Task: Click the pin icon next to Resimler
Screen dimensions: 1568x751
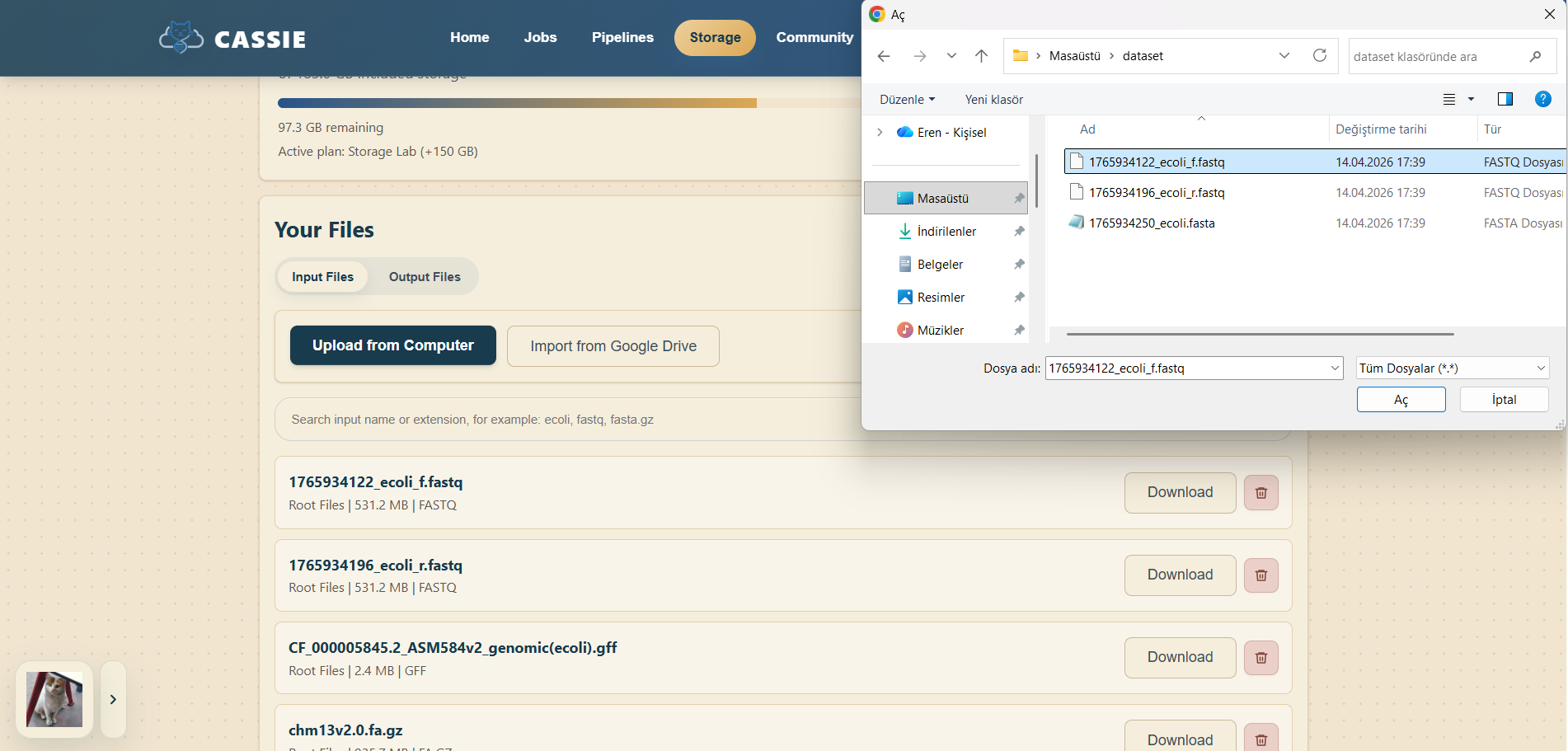Action: (1019, 297)
